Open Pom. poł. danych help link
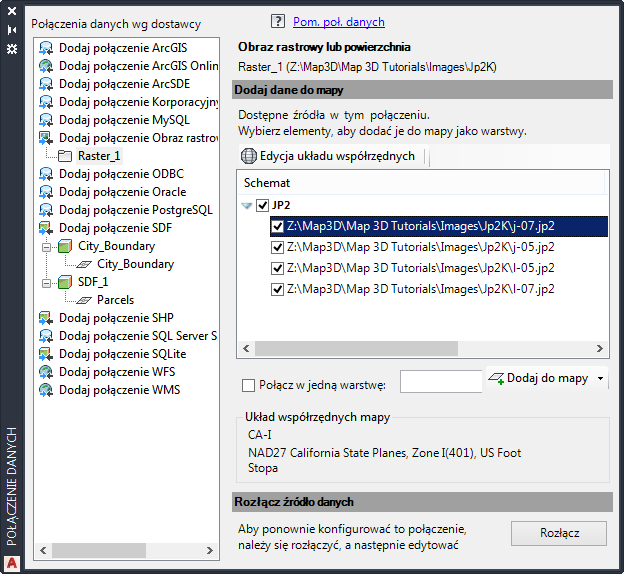The width and height of the screenshot is (624, 574). click(x=339, y=21)
